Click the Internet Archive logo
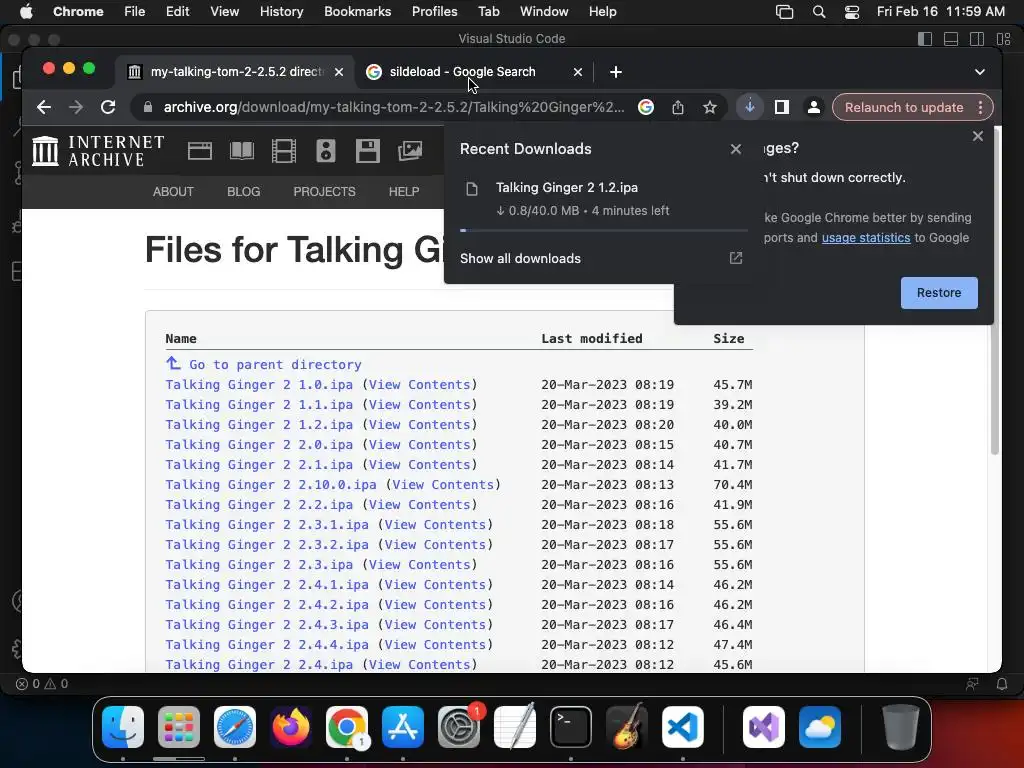This screenshot has height=768, width=1024. 98,151
